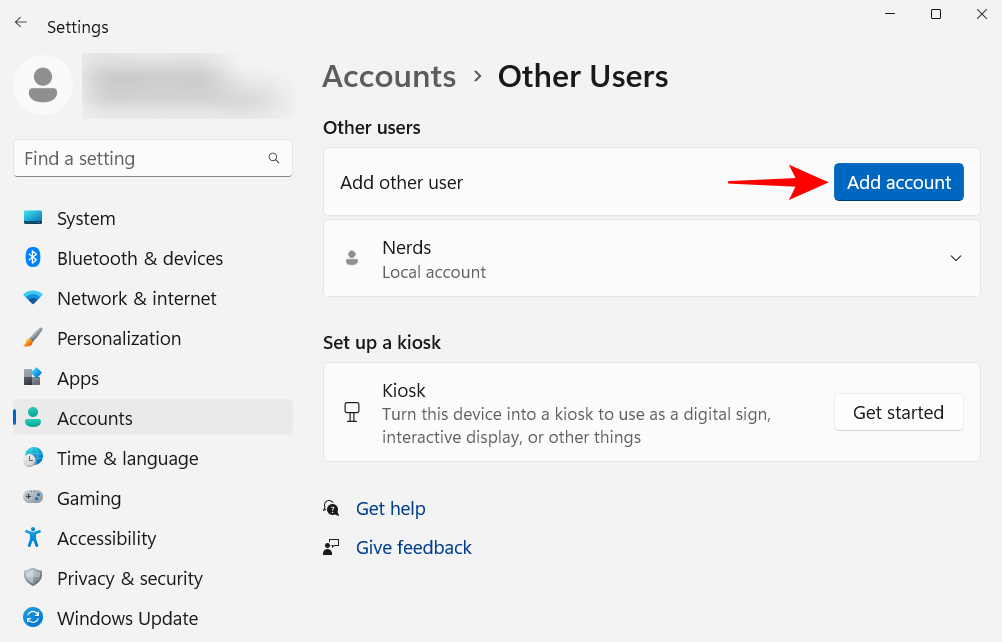Focus the Find a setting search box
The height and width of the screenshot is (642, 1002).
(140, 158)
